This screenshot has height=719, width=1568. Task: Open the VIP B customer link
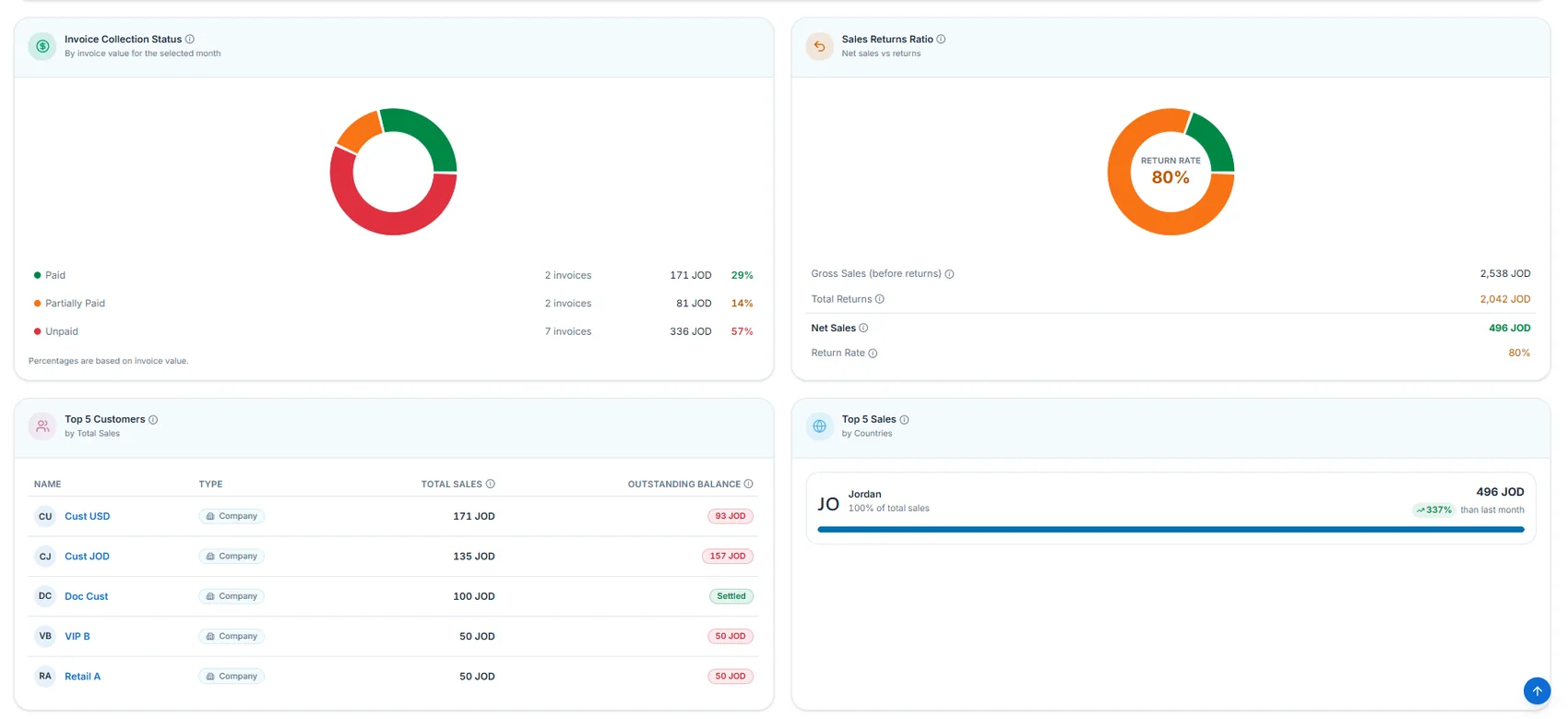click(x=77, y=636)
